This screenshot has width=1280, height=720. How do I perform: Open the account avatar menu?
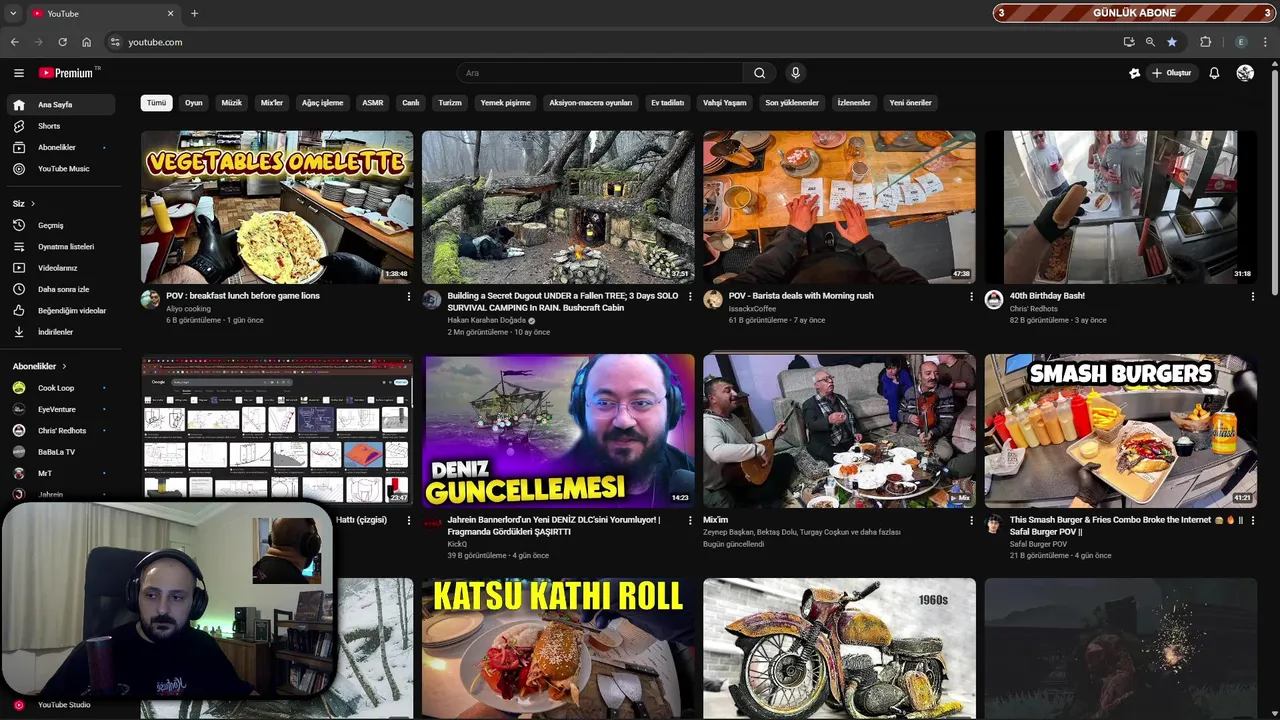click(x=1245, y=73)
